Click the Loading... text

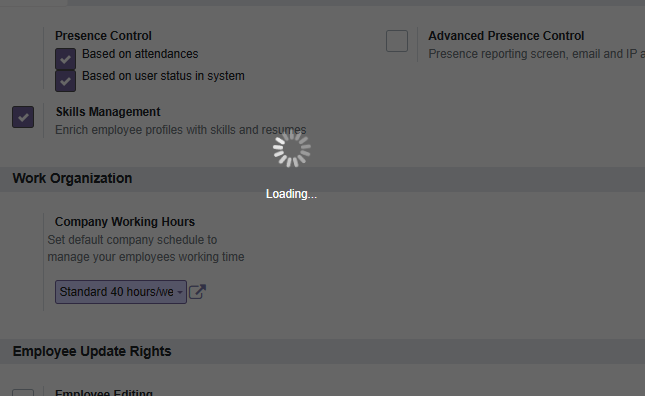click(291, 194)
